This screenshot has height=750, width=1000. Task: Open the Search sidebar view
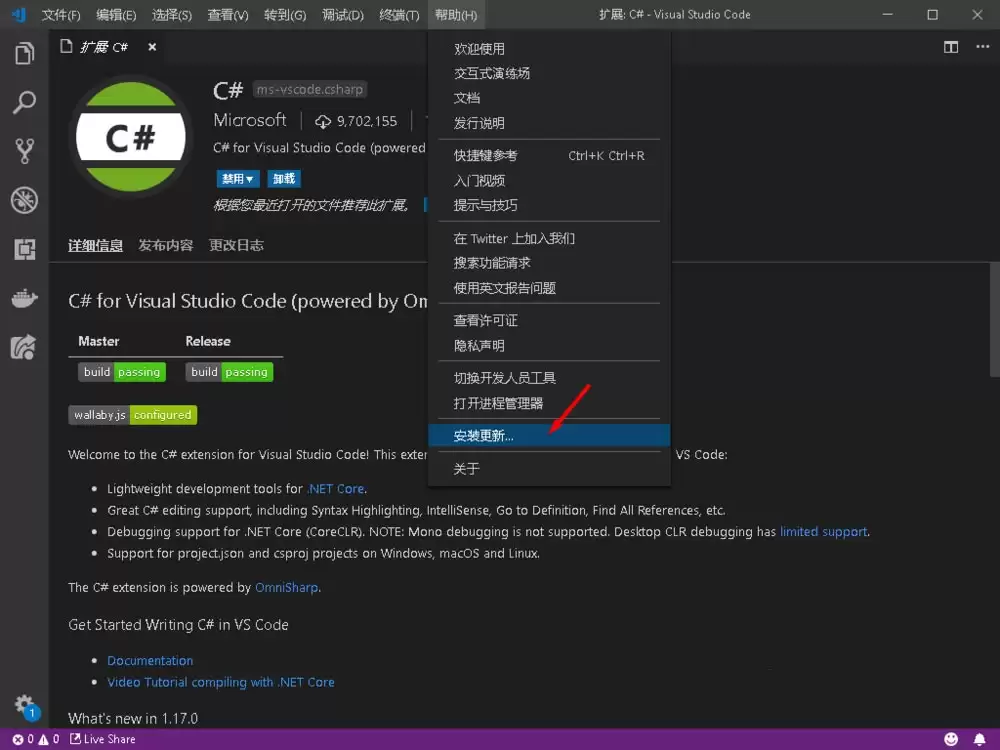tap(25, 103)
